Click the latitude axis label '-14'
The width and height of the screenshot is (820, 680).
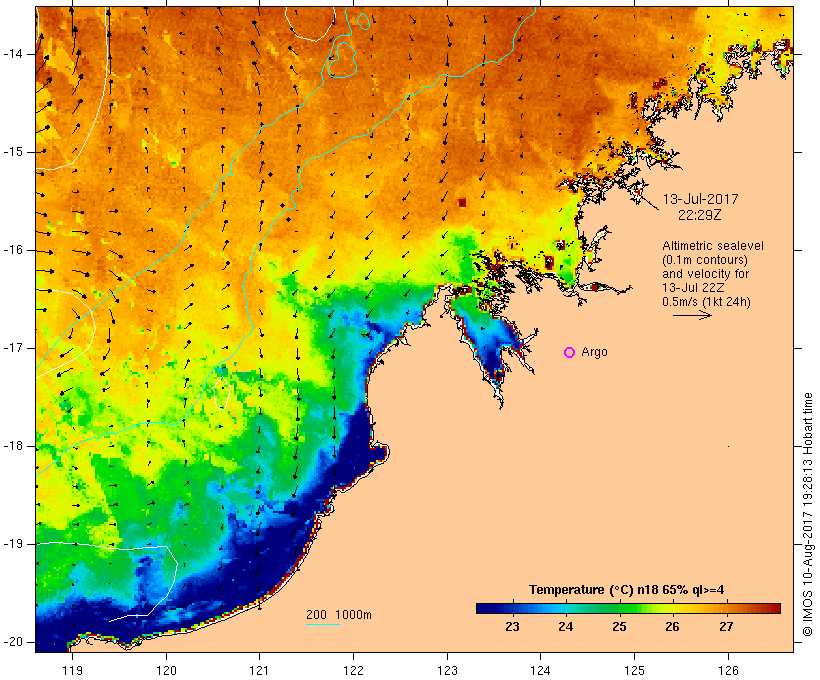(13, 54)
